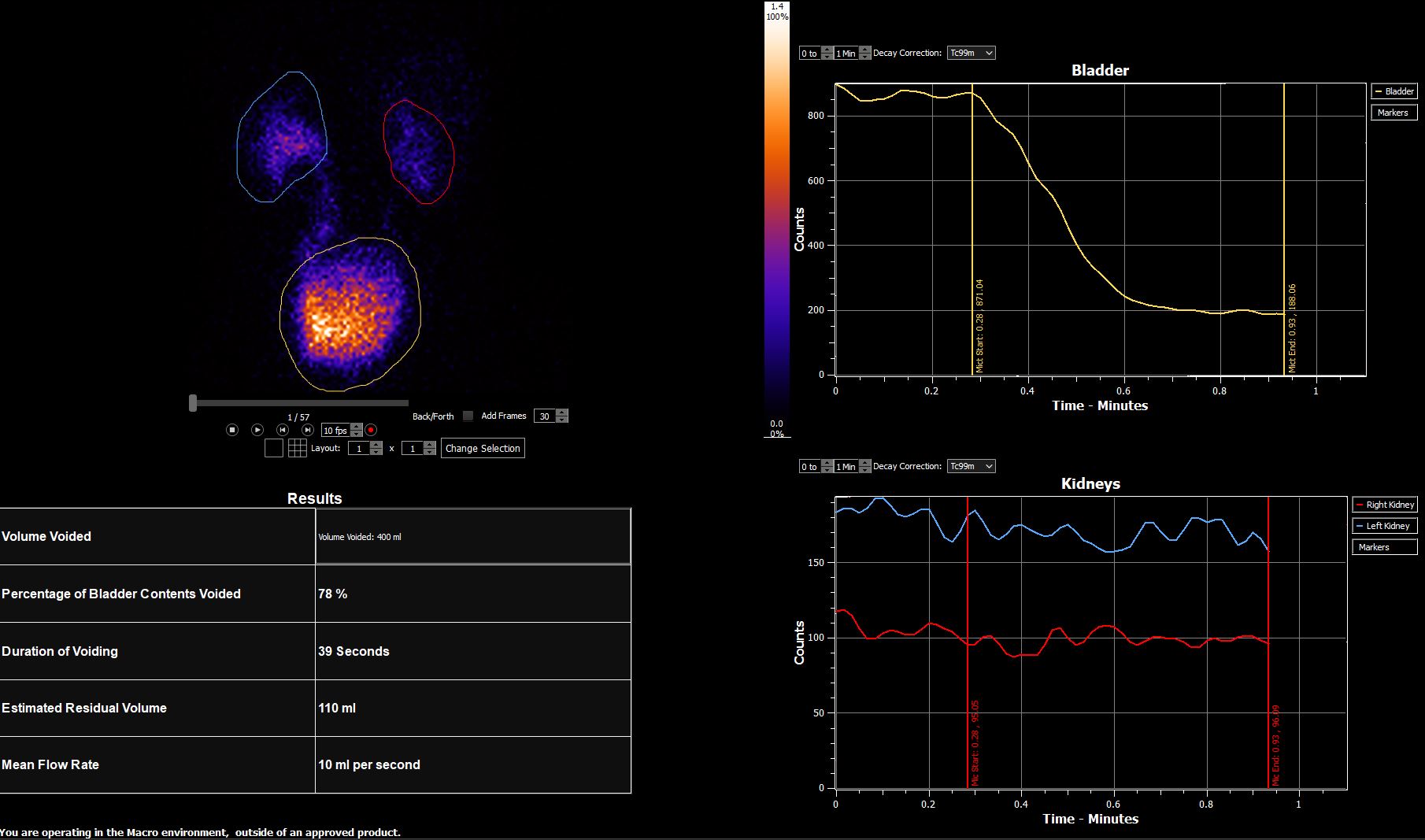The image size is (1425, 840).
Task: Click the frame position slider handle
Action: 193,403
